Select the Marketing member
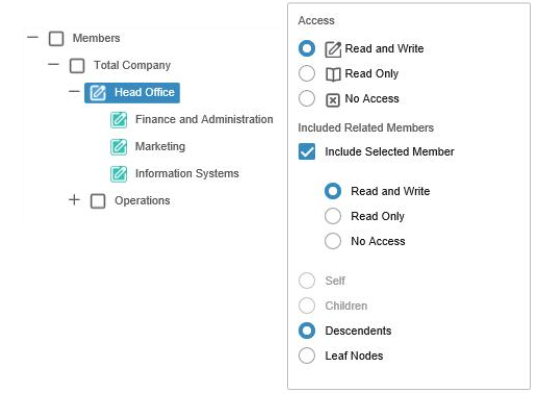Viewport: 537px width, 398px height. click(x=160, y=147)
